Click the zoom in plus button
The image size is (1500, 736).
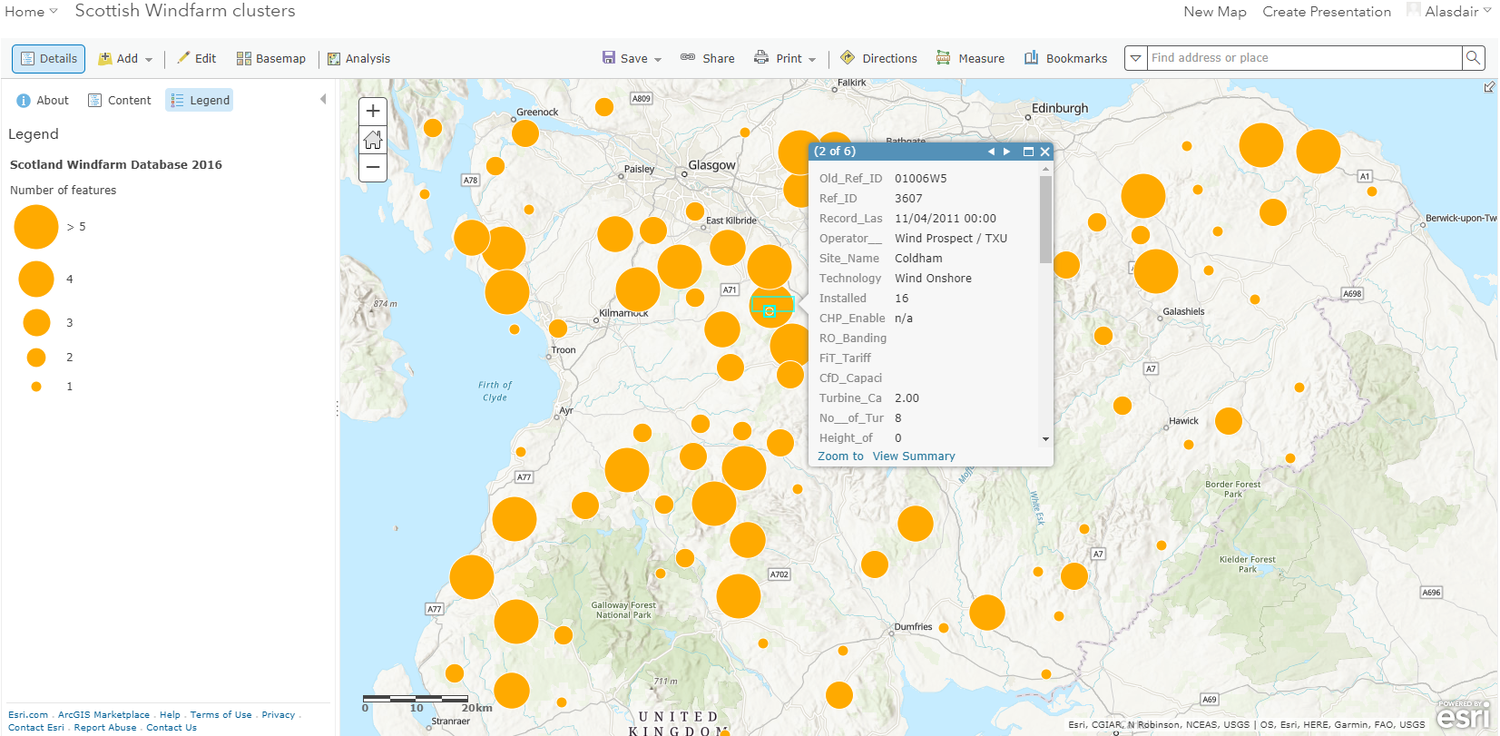[373, 111]
